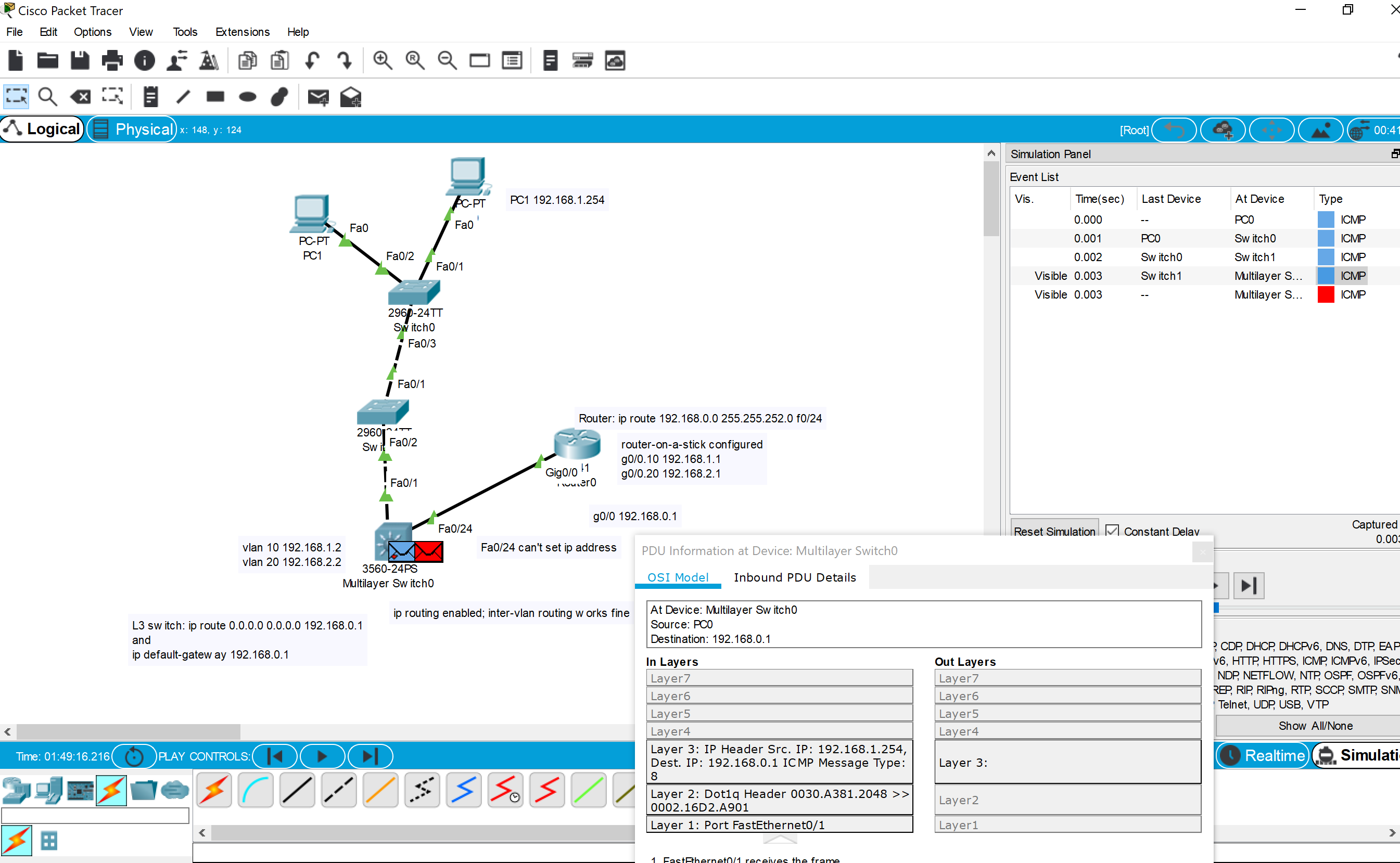This screenshot has width=1400, height=863.
Task: Select the Resize tool icon
Action: click(113, 96)
